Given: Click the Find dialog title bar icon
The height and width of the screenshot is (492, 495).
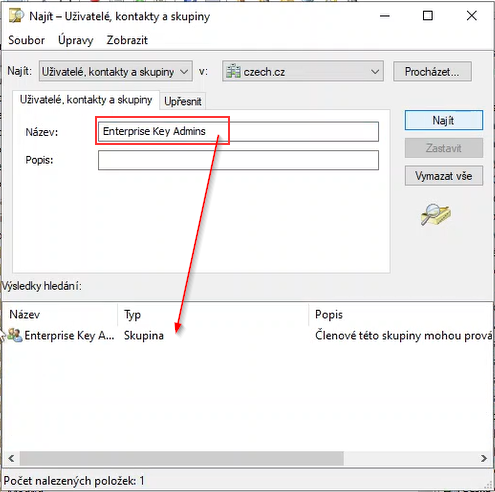Looking at the screenshot, I should [16, 16].
